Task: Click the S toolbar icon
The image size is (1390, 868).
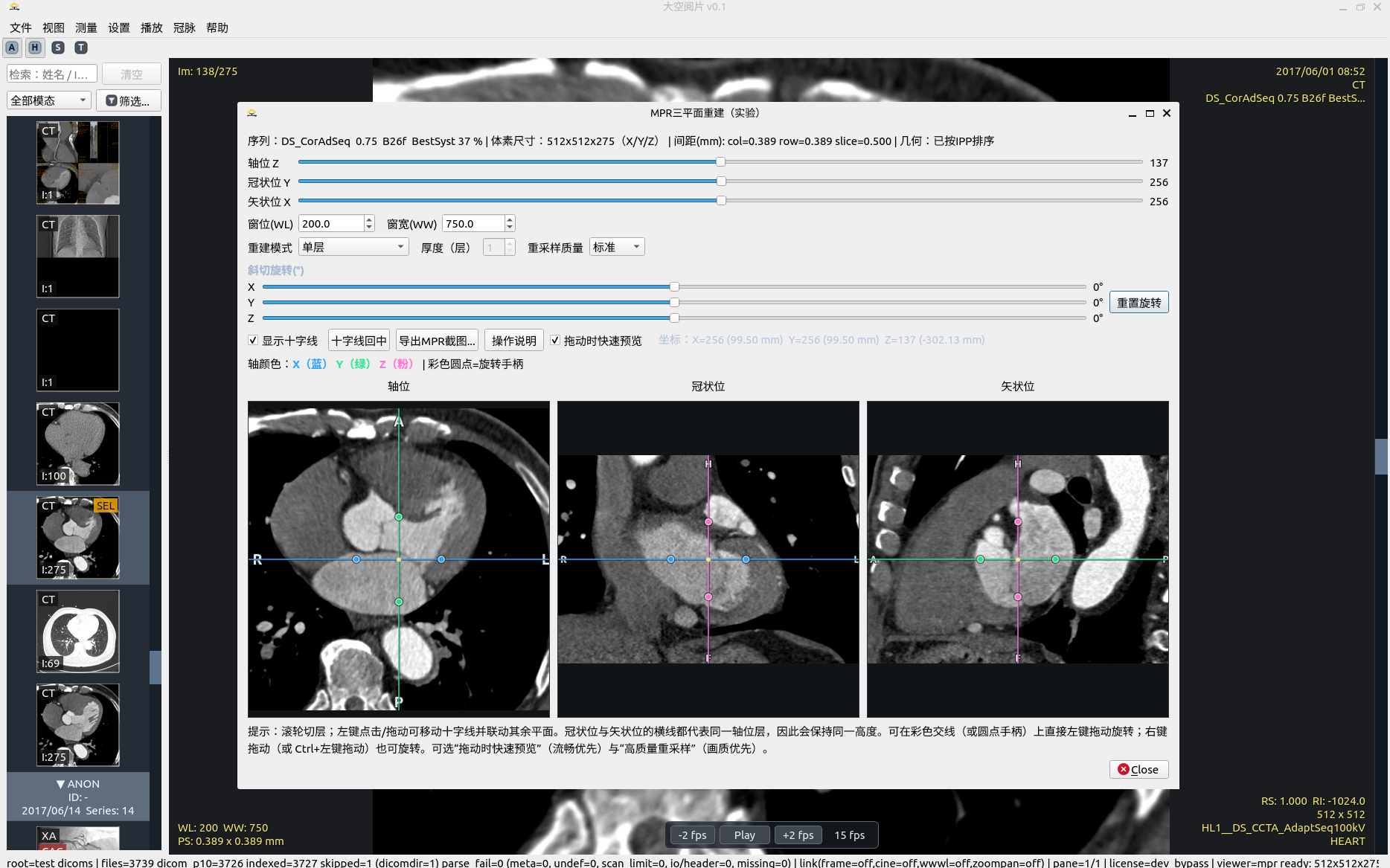Action: click(x=58, y=48)
